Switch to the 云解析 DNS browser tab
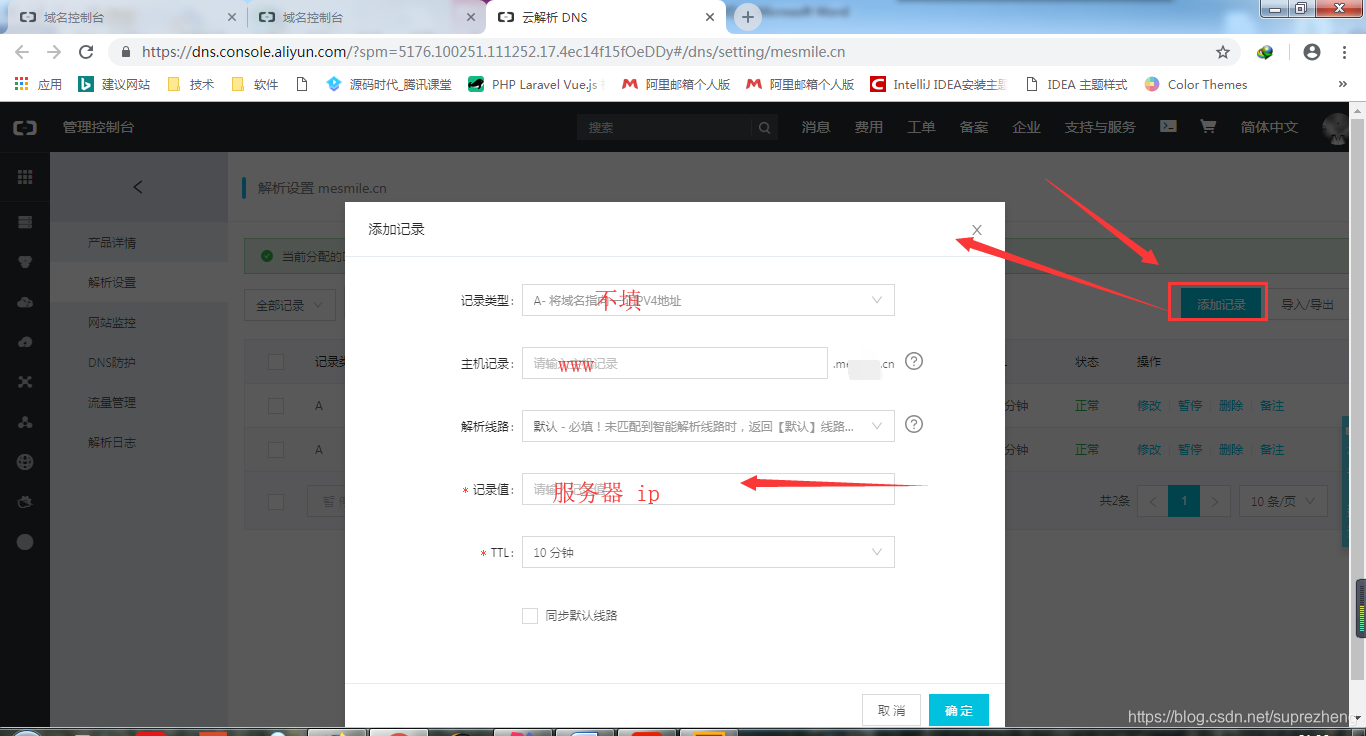 coord(606,17)
